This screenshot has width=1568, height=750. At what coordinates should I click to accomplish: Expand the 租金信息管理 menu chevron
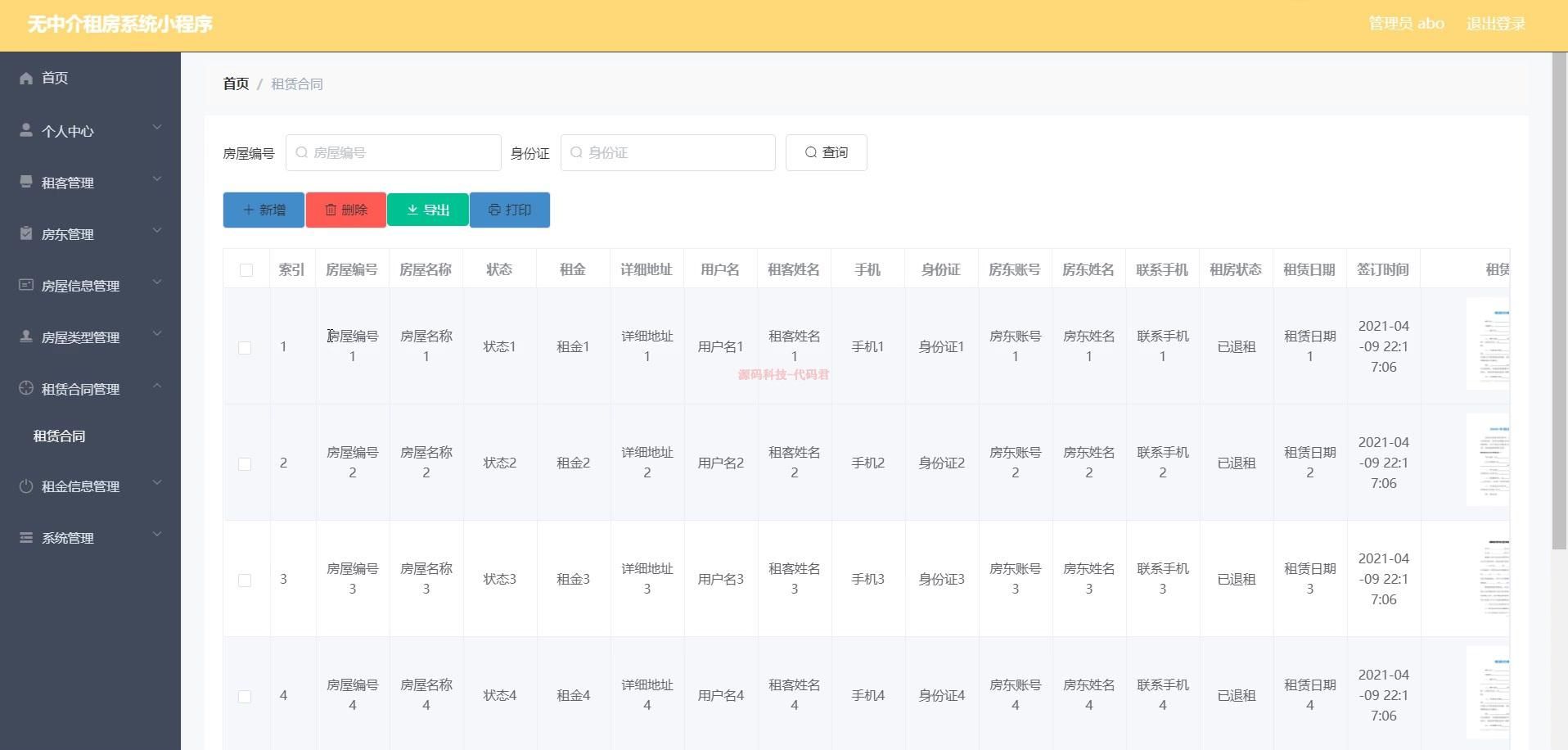point(157,483)
